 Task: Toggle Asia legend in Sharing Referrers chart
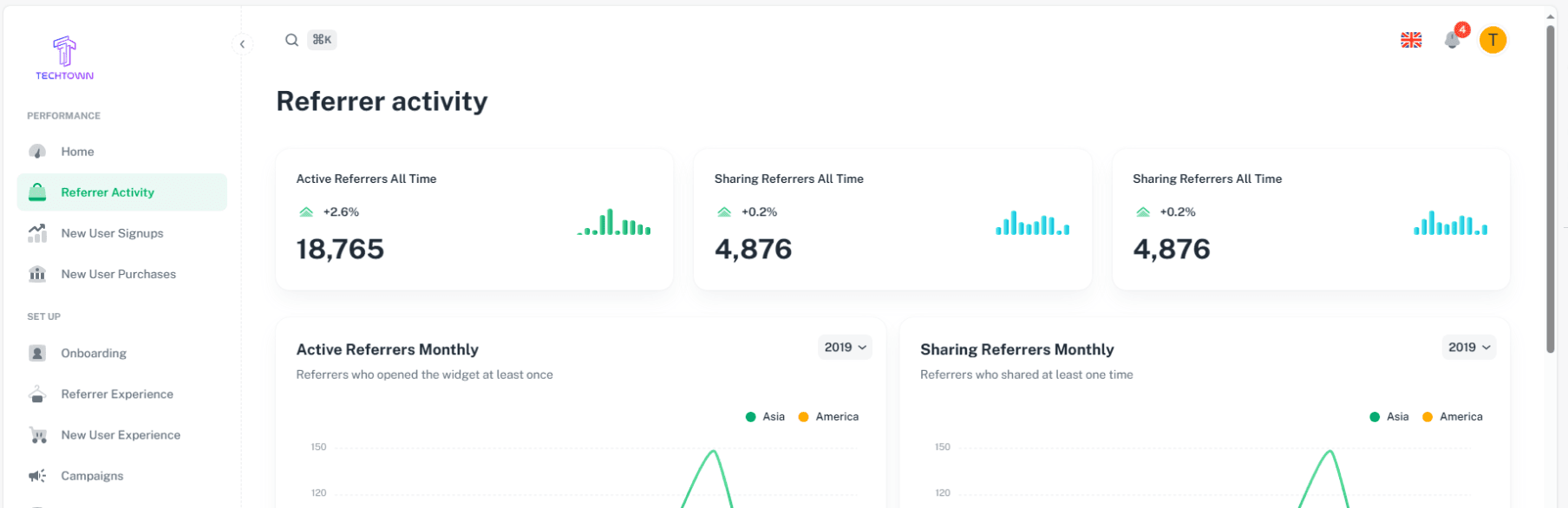[x=1389, y=417]
